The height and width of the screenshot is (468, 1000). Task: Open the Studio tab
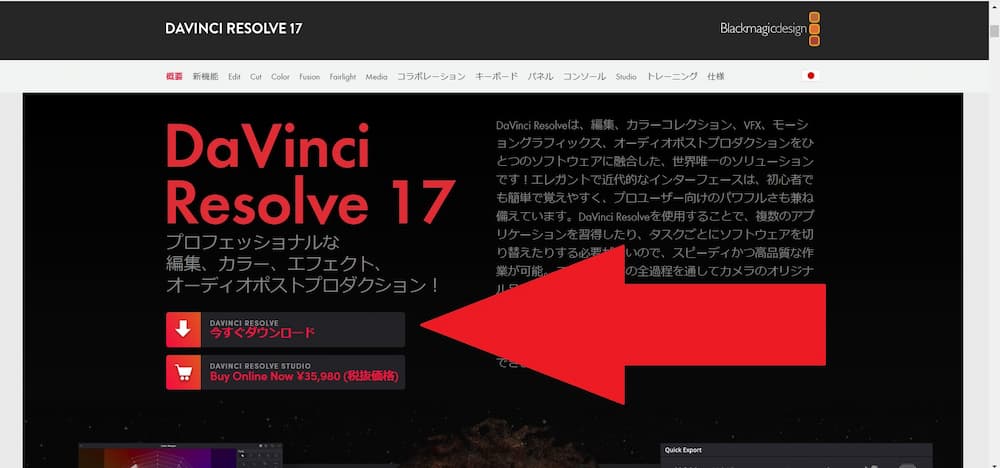[626, 77]
